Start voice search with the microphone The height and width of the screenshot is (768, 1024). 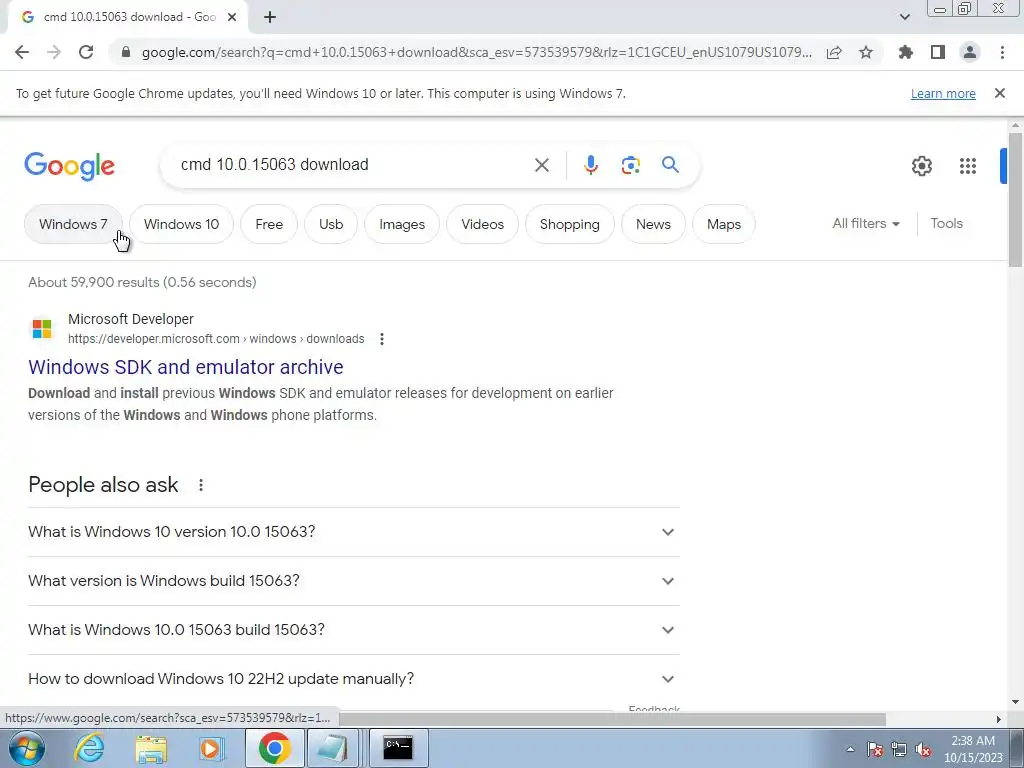[590, 165]
